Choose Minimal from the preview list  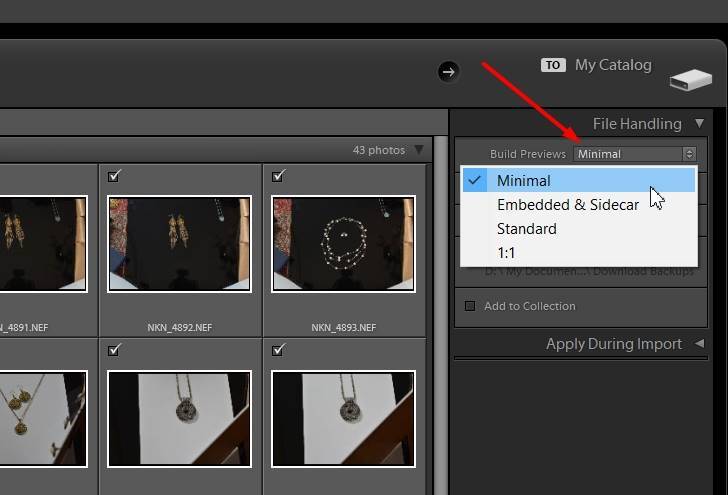[x=524, y=181]
